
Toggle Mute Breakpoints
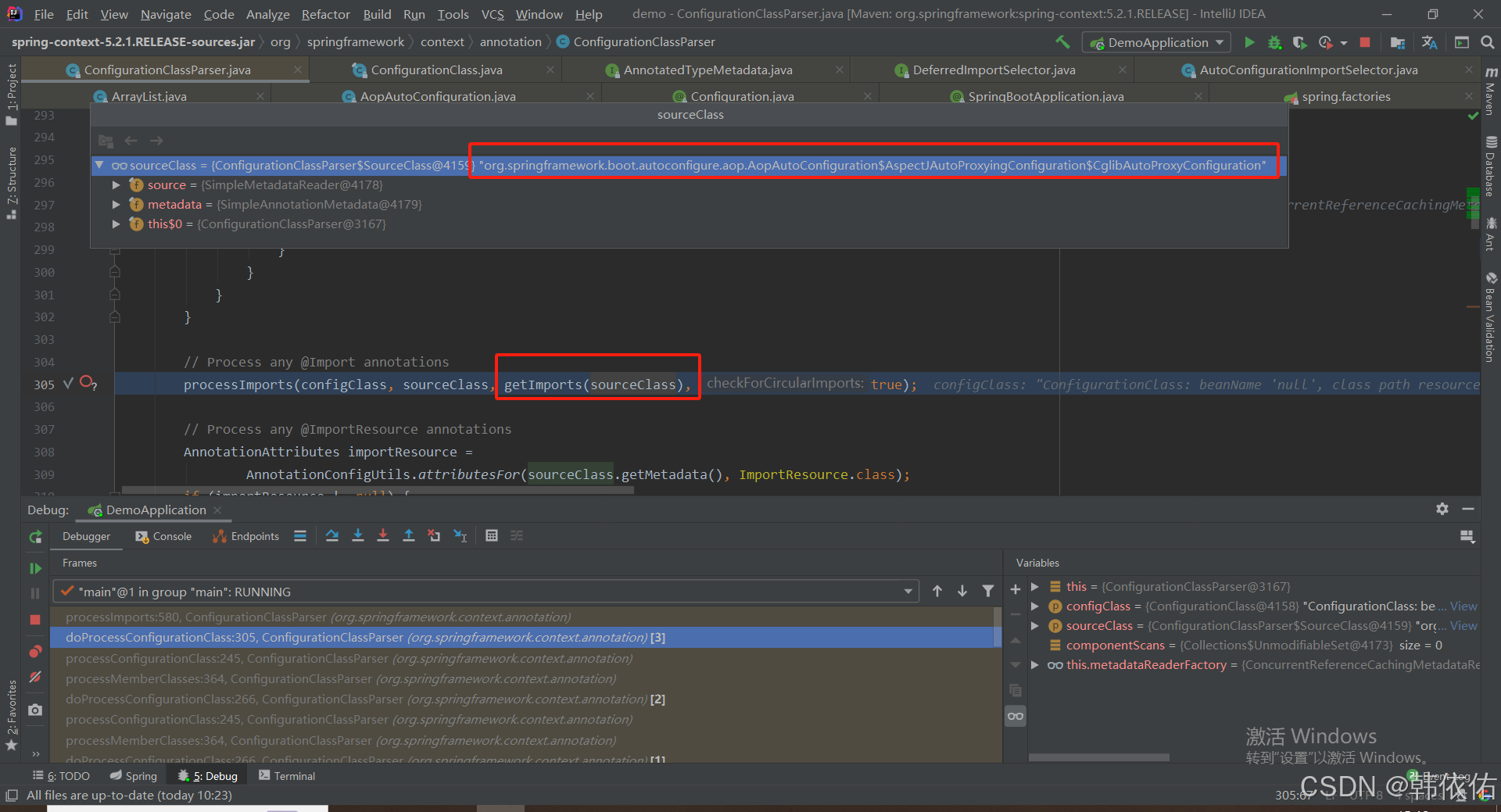point(35,677)
